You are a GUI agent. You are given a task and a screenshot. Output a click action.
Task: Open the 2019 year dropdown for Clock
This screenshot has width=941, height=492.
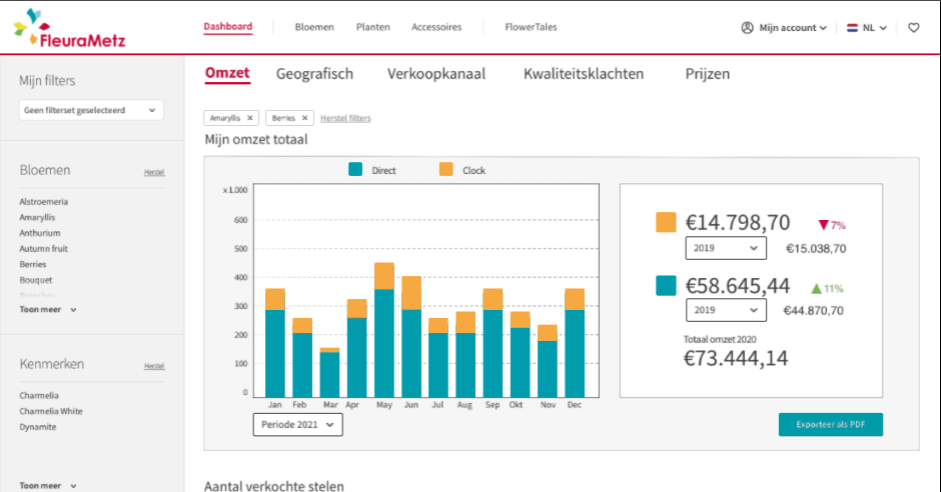click(x=726, y=248)
